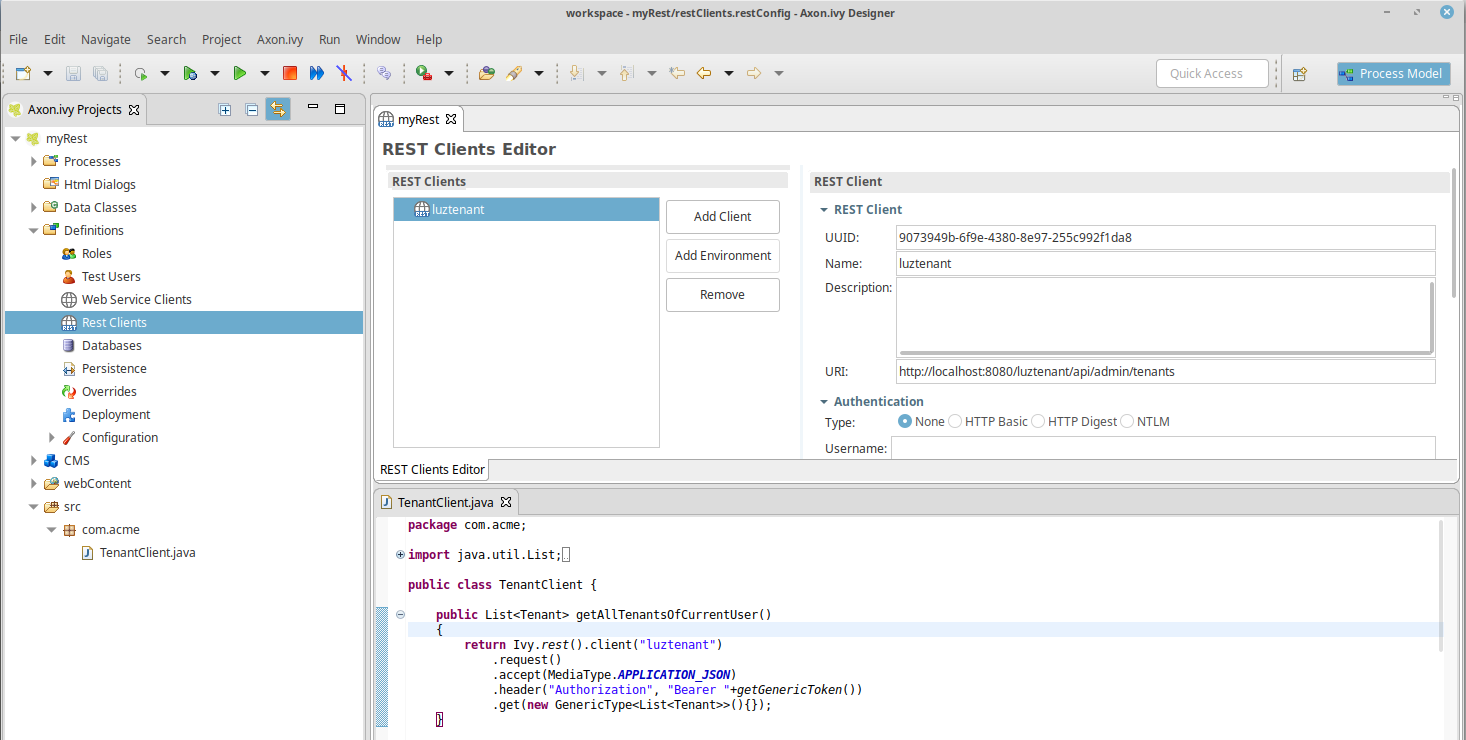Click the crossed-out skip breakpoints icon

(343, 73)
